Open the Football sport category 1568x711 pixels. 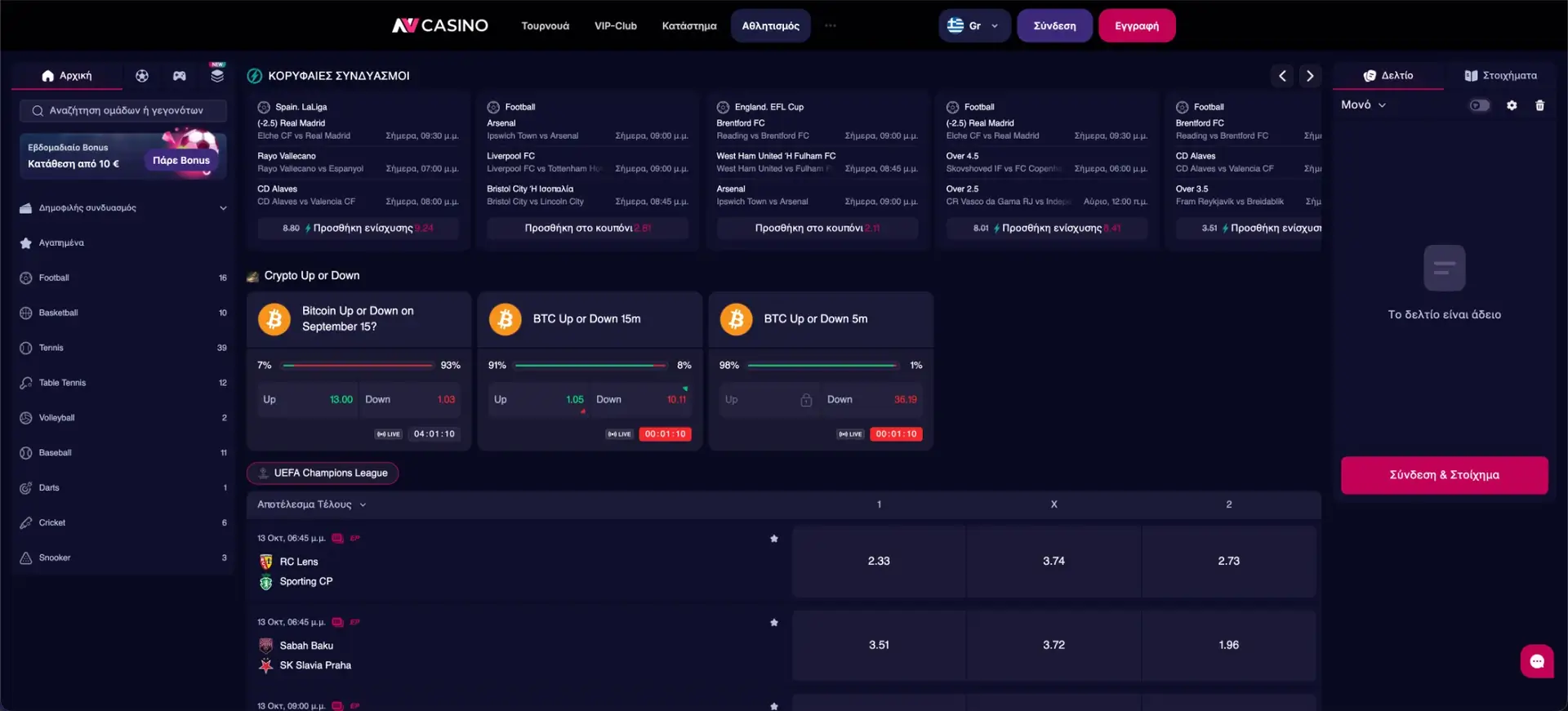pos(123,278)
